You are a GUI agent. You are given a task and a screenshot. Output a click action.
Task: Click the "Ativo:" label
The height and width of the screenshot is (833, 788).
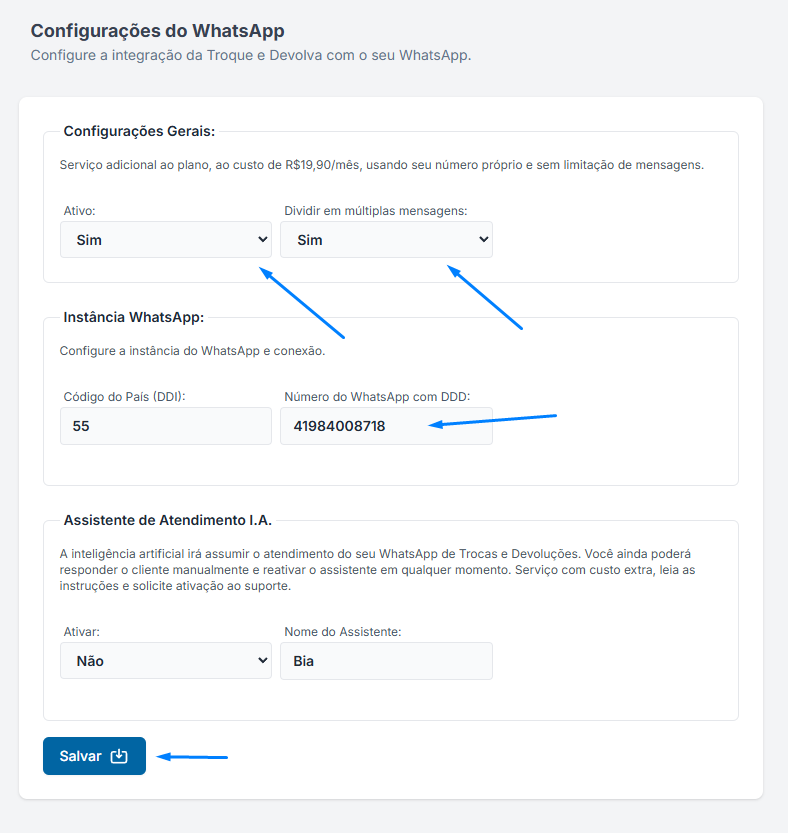80,211
